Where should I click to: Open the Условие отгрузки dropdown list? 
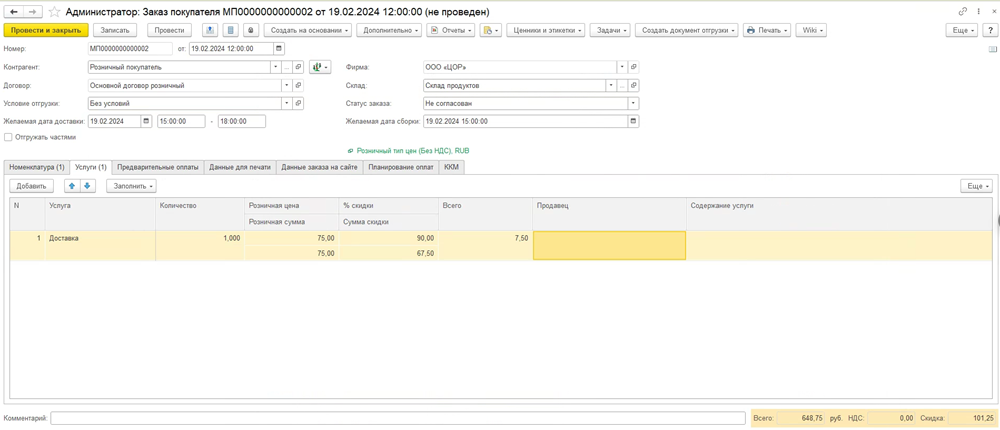[x=286, y=103]
